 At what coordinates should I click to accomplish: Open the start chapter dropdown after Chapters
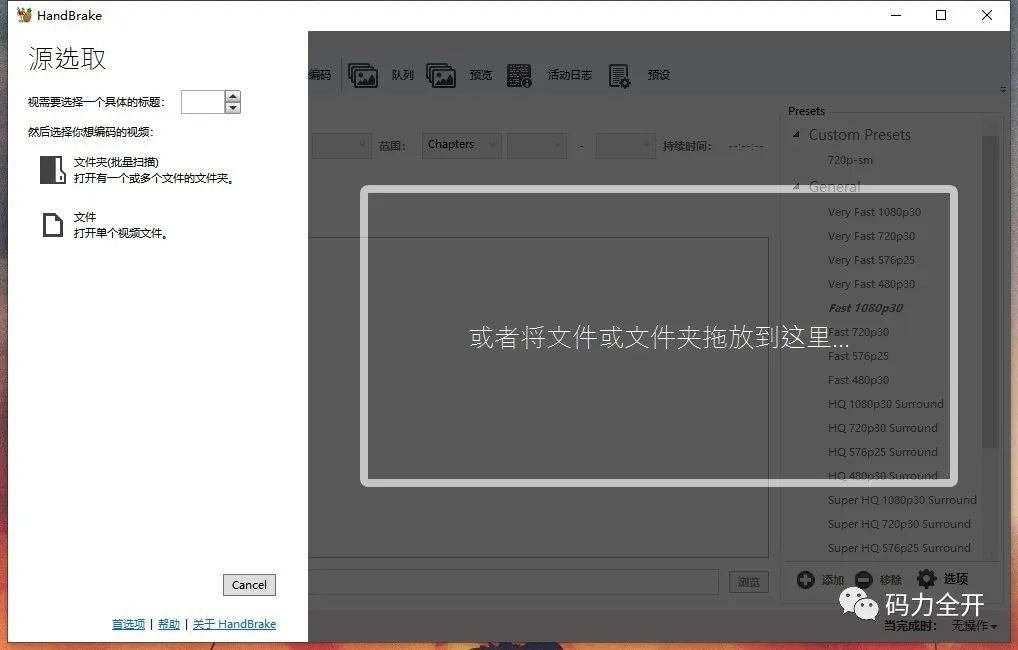pyautogui.click(x=536, y=145)
